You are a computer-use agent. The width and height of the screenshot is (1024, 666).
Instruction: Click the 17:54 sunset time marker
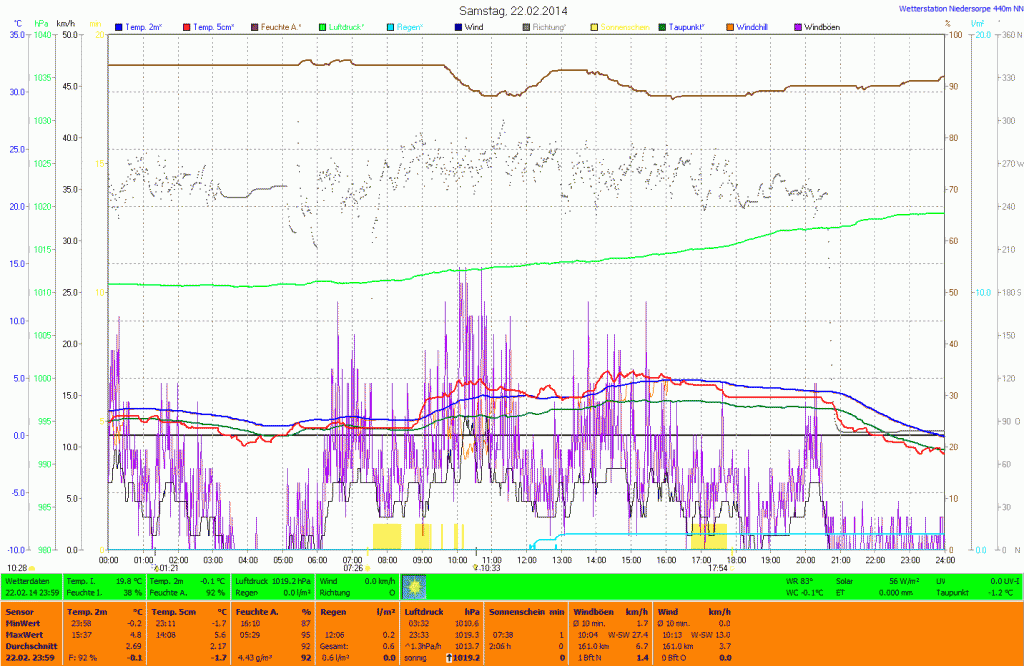tap(717, 568)
